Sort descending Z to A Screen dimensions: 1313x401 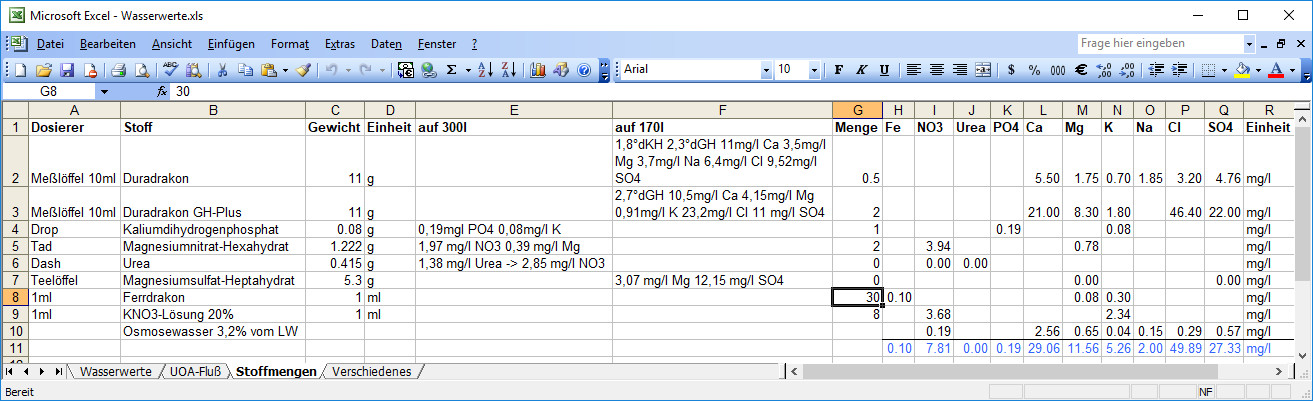(509, 70)
